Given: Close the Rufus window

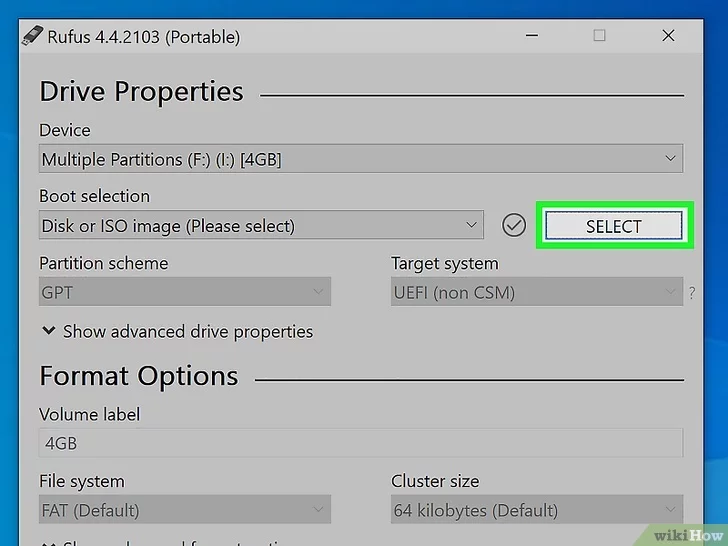Looking at the screenshot, I should point(668,35).
